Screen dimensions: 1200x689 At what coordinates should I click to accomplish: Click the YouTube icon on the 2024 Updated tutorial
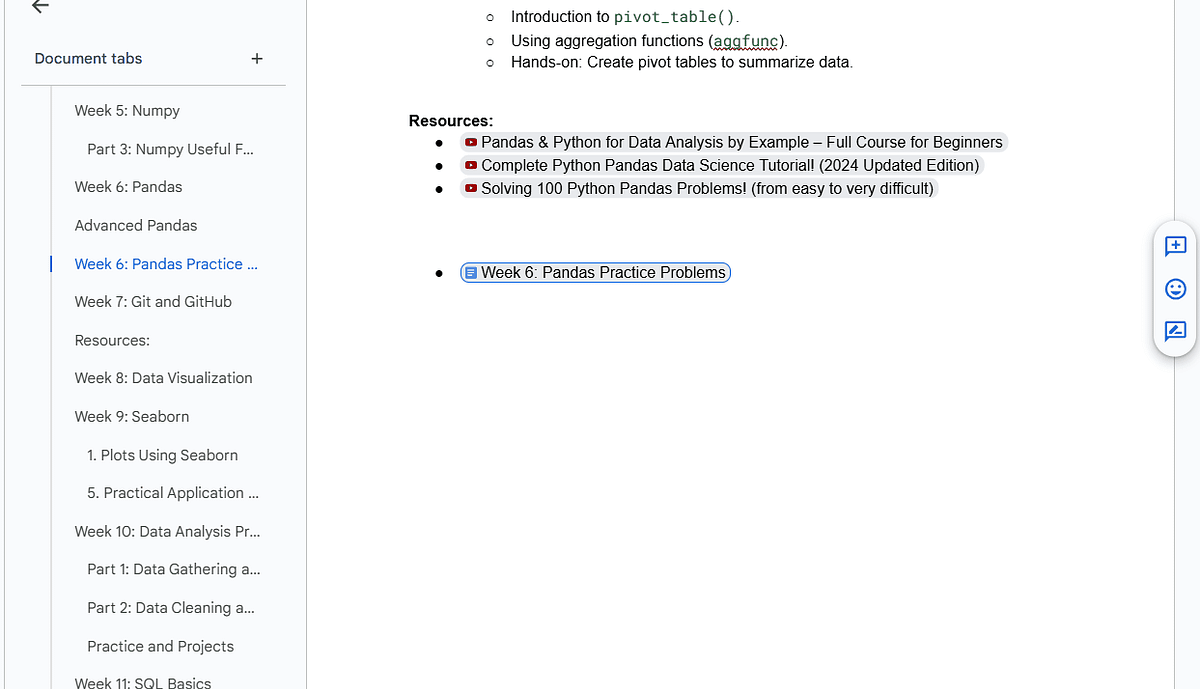(471, 165)
